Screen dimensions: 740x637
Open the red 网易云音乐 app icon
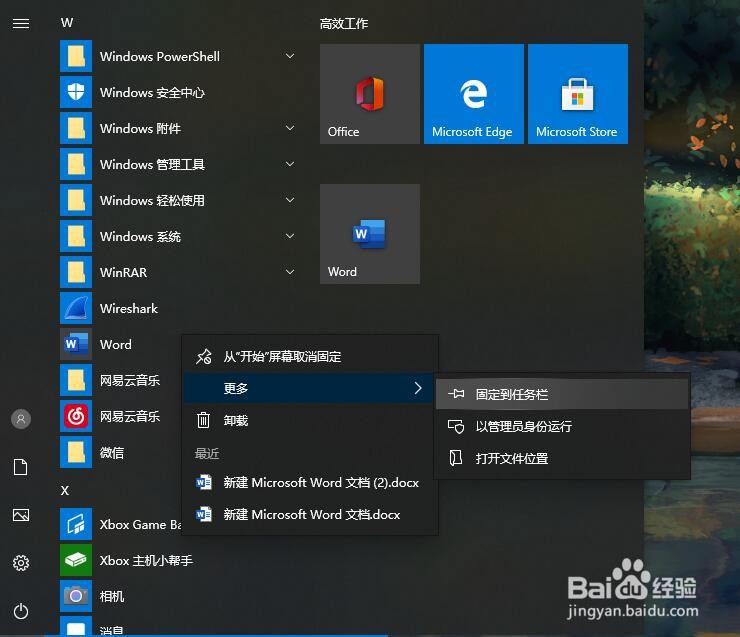[76, 416]
